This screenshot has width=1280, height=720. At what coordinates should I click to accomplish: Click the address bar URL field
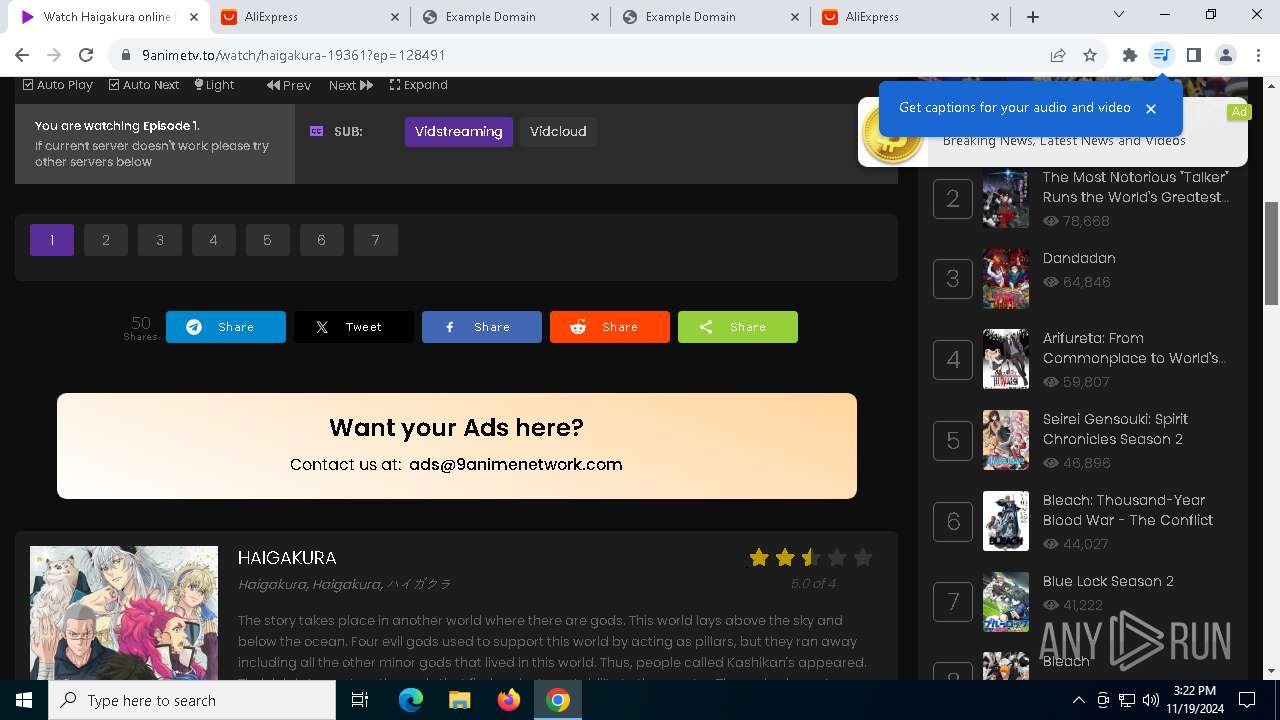pos(580,56)
